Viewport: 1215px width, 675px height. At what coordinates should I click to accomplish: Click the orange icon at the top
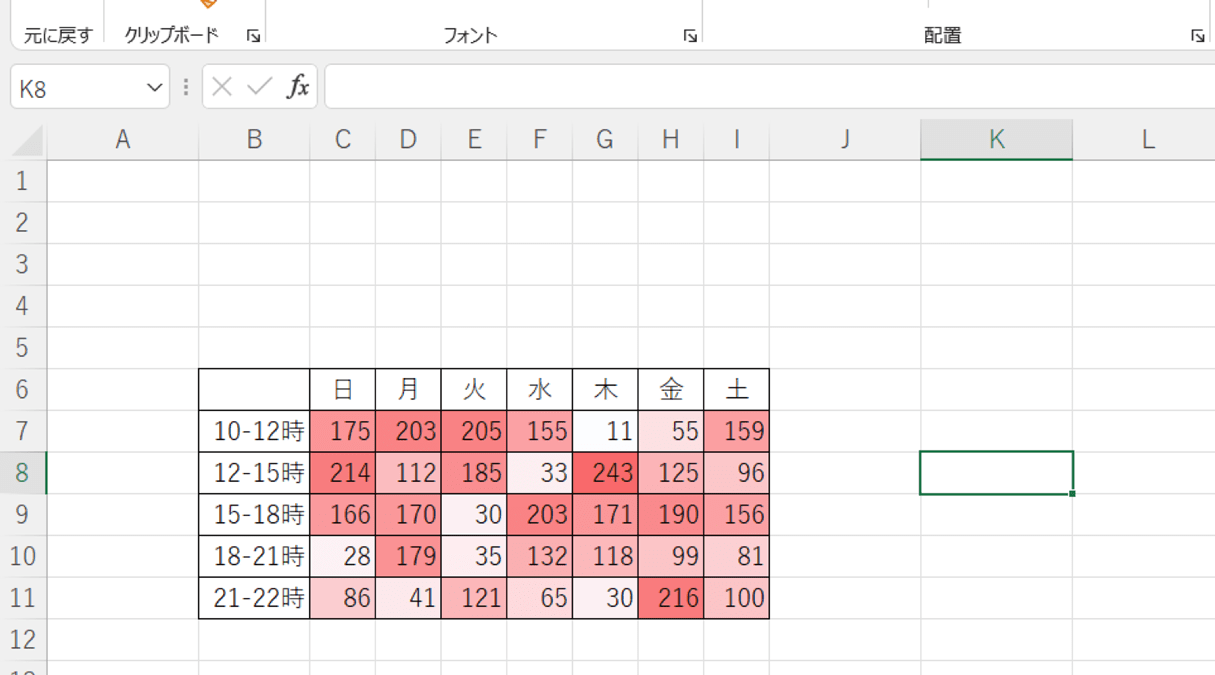tap(209, 5)
